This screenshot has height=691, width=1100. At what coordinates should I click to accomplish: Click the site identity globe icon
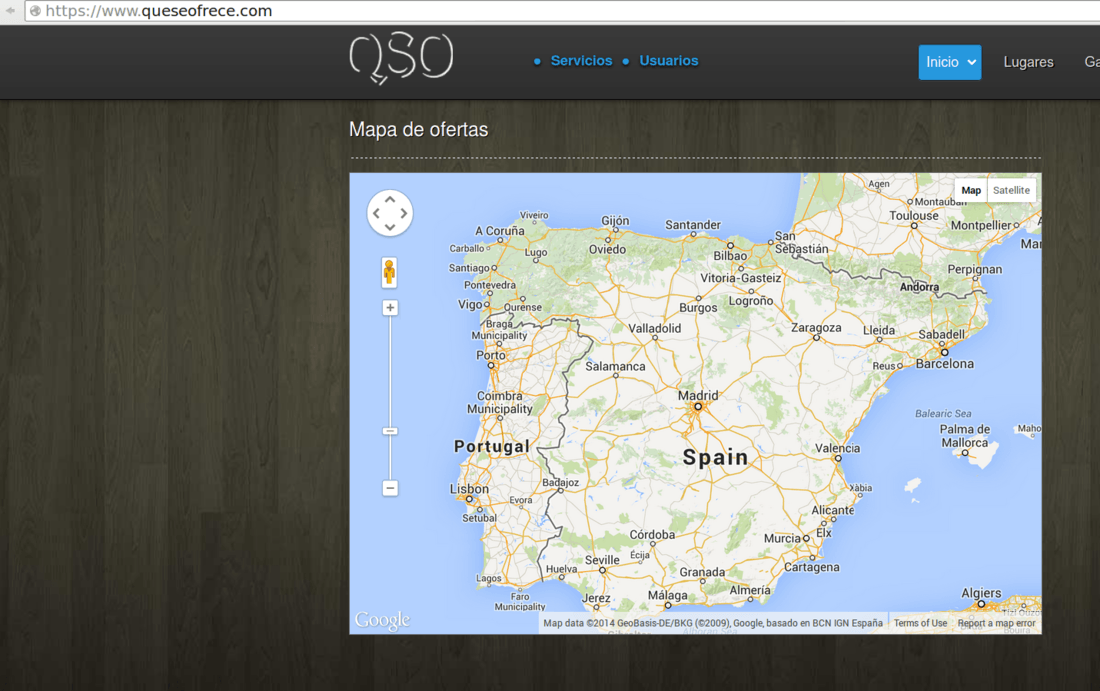(35, 11)
